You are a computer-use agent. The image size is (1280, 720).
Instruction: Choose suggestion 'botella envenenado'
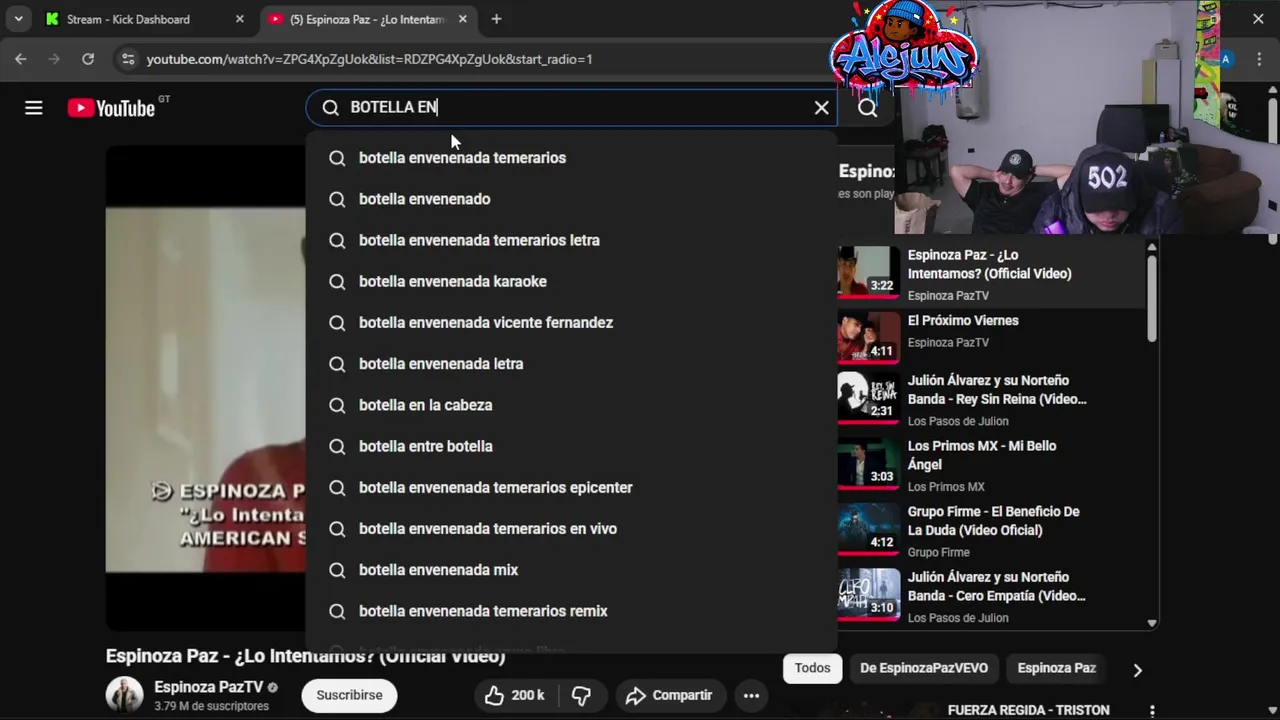point(570,199)
